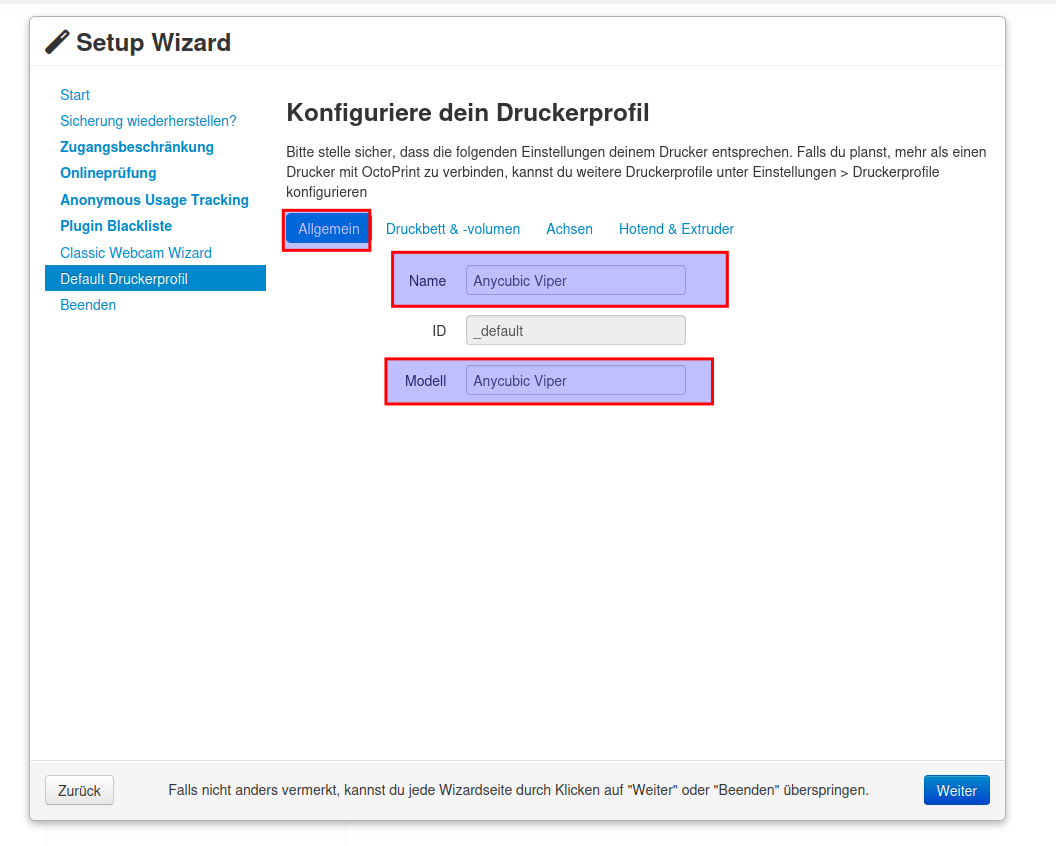Image resolution: width=1056 pixels, height=846 pixels.
Task: Open the Anonymous Usage Tracking step
Action: (x=154, y=200)
